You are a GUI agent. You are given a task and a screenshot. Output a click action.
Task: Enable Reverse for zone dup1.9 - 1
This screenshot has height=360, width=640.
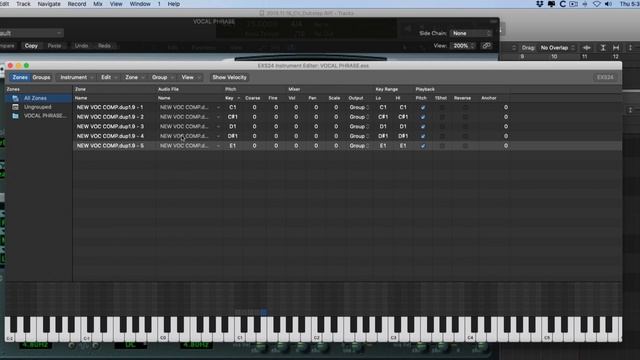(x=465, y=107)
